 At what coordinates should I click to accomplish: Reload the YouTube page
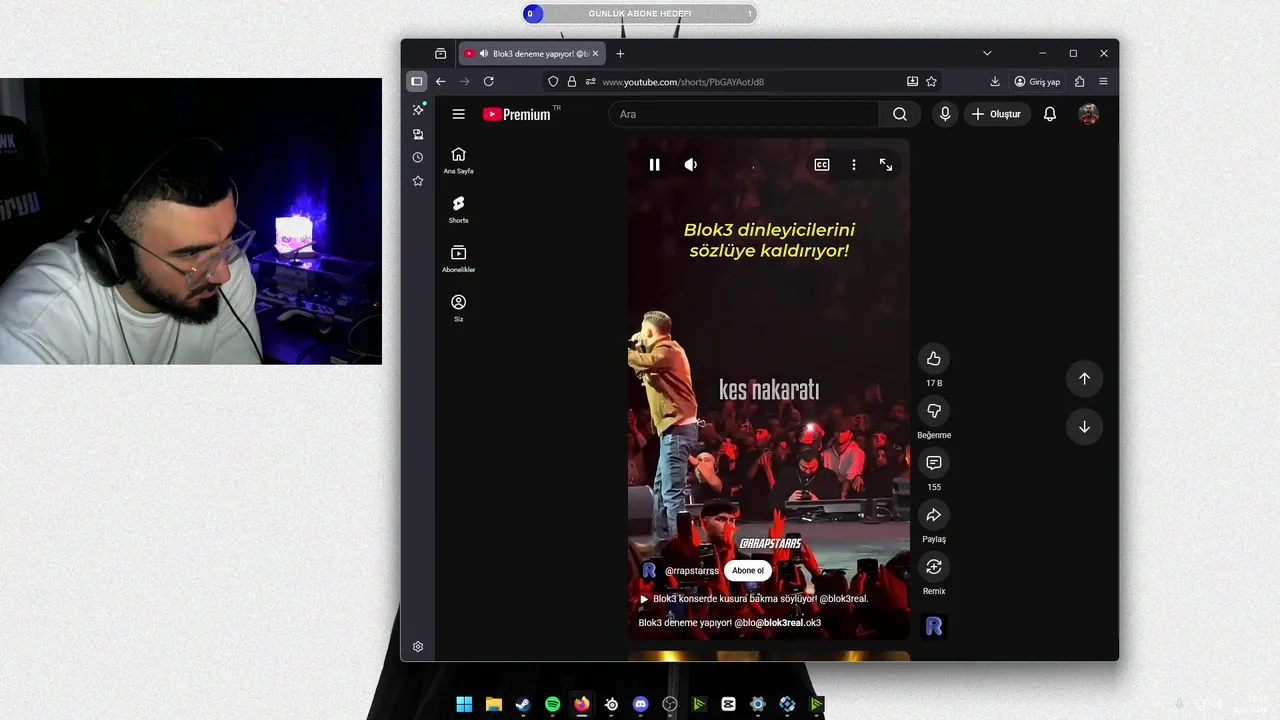point(489,81)
